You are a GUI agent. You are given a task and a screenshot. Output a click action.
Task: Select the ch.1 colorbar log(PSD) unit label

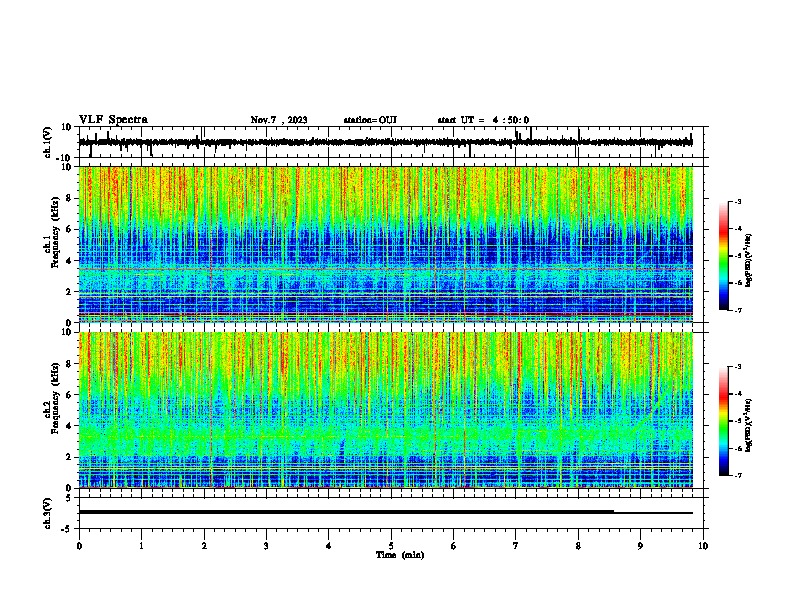(748, 261)
